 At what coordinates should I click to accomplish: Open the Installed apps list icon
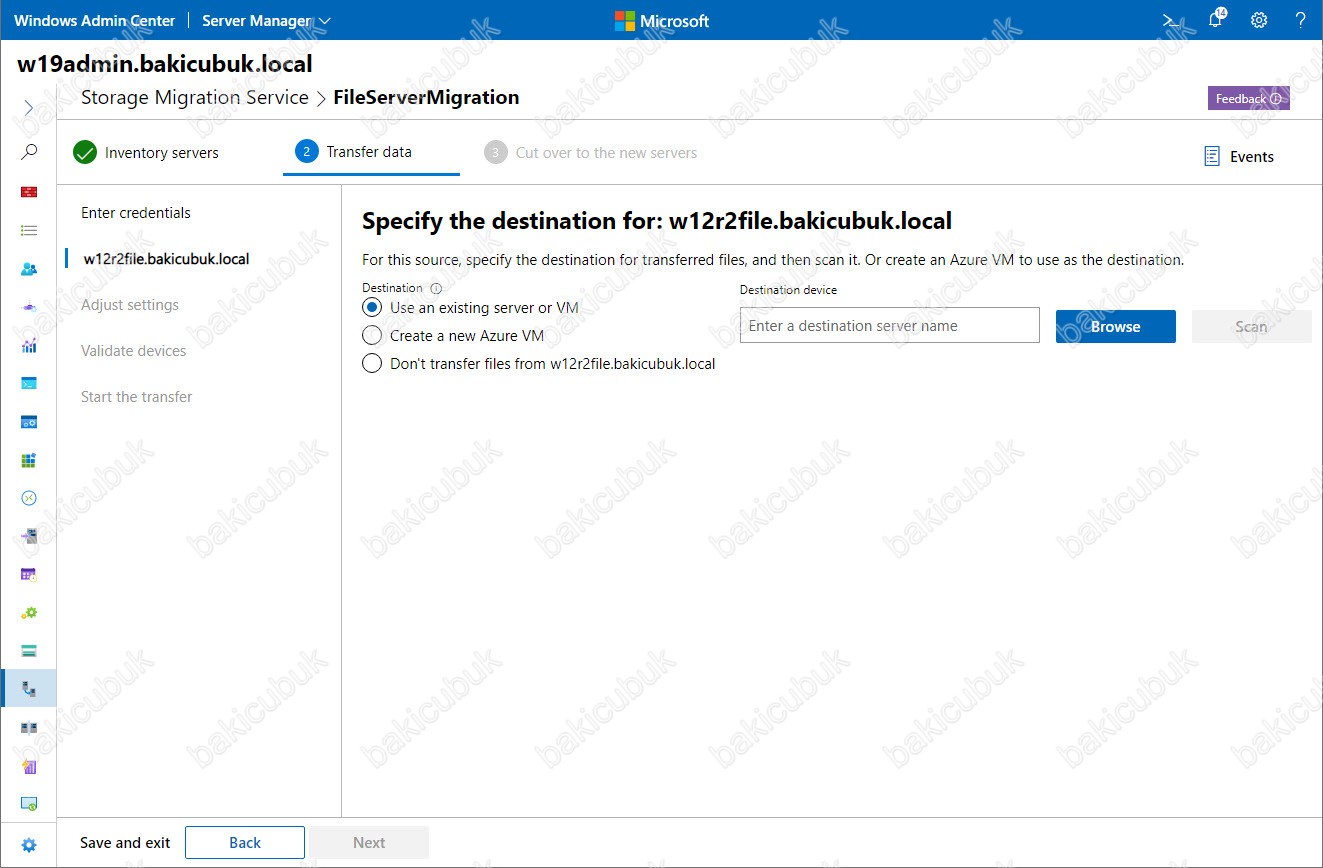pyautogui.click(x=29, y=230)
